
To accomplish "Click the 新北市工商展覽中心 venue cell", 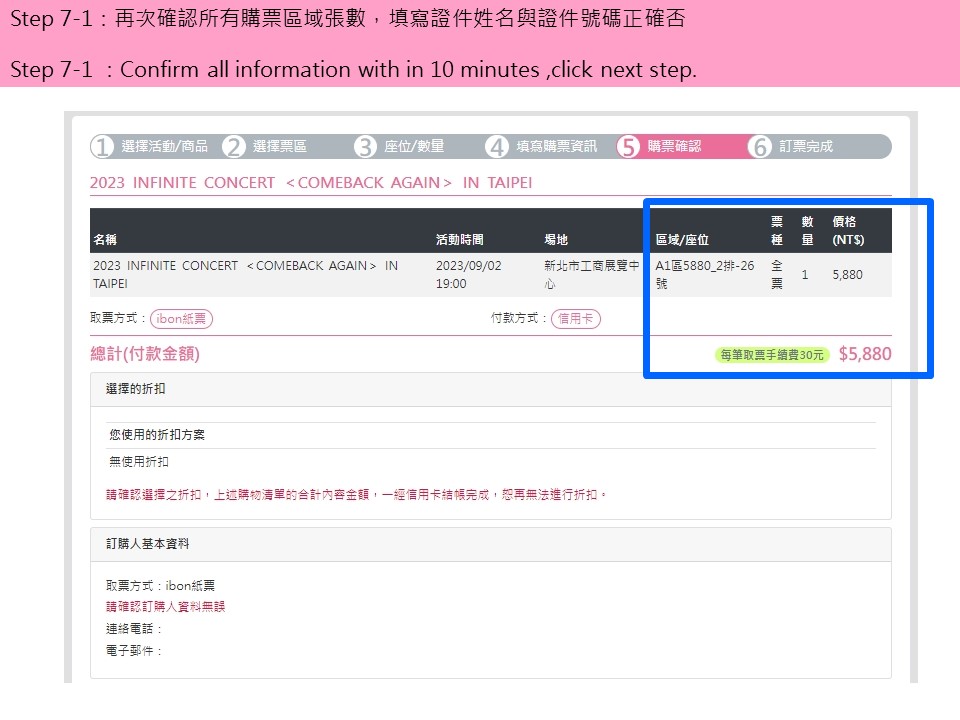I will click(591, 275).
